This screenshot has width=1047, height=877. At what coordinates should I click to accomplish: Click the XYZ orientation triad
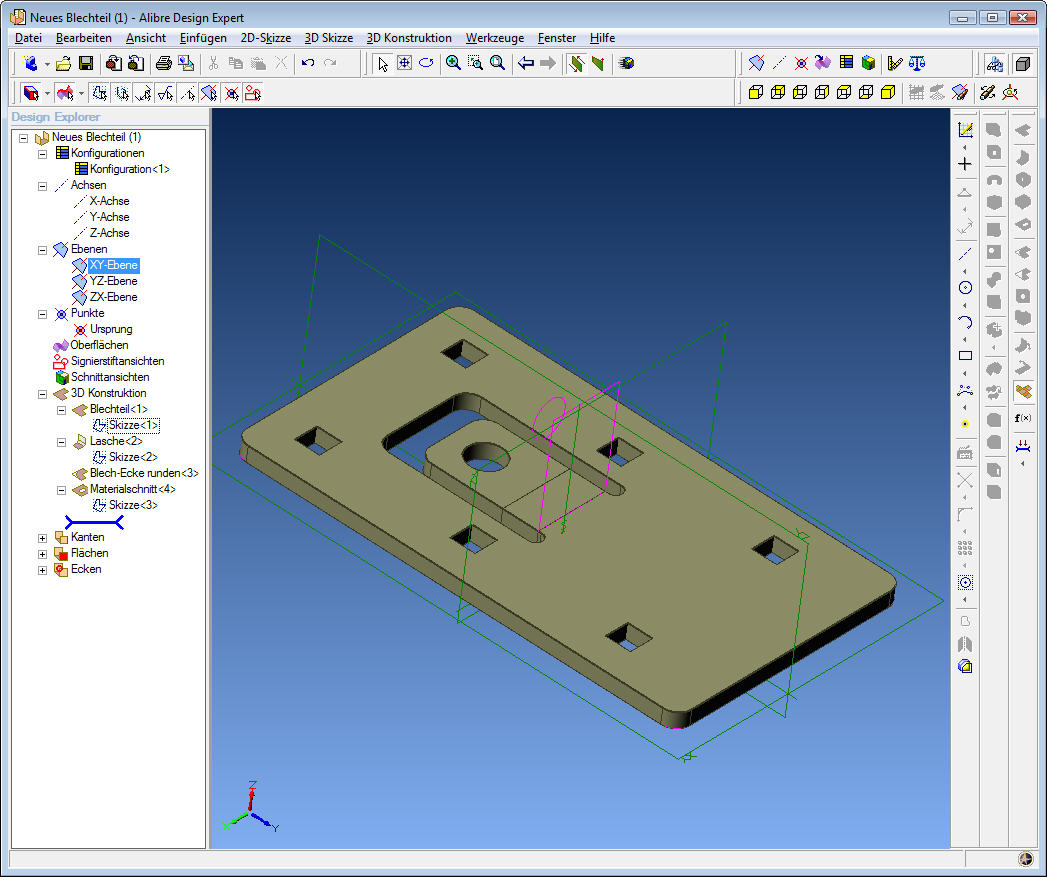pyautogui.click(x=251, y=807)
